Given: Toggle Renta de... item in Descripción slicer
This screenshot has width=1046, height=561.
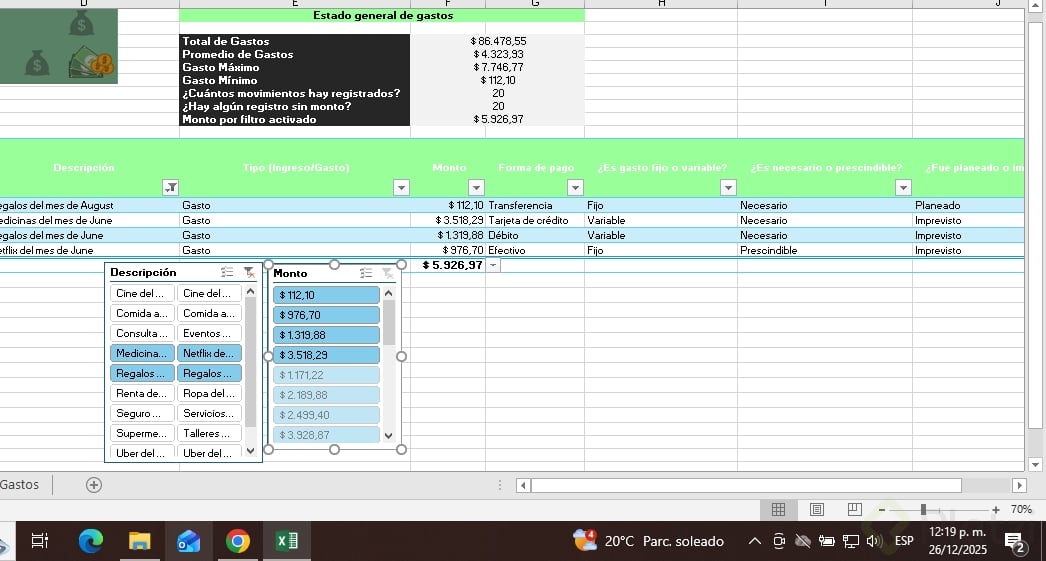Looking at the screenshot, I should pos(142,393).
